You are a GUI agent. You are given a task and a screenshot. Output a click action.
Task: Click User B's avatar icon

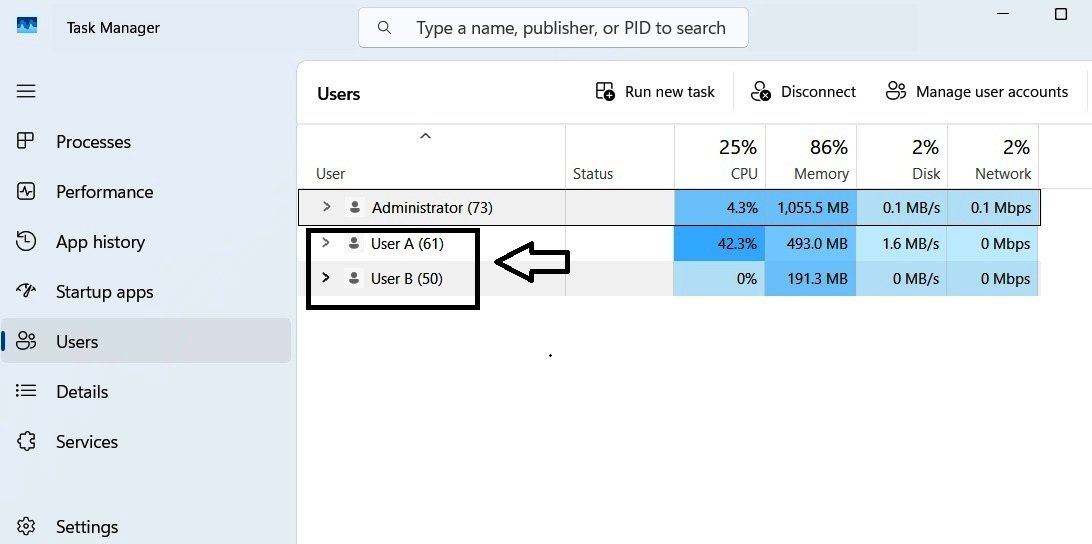click(354, 279)
